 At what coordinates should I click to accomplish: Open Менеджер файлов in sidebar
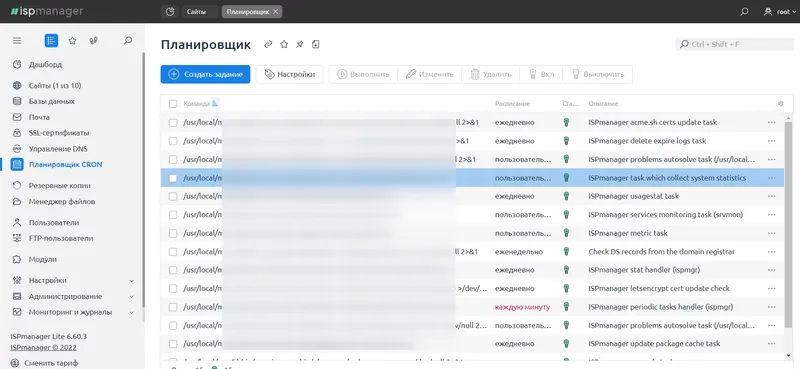(x=62, y=201)
